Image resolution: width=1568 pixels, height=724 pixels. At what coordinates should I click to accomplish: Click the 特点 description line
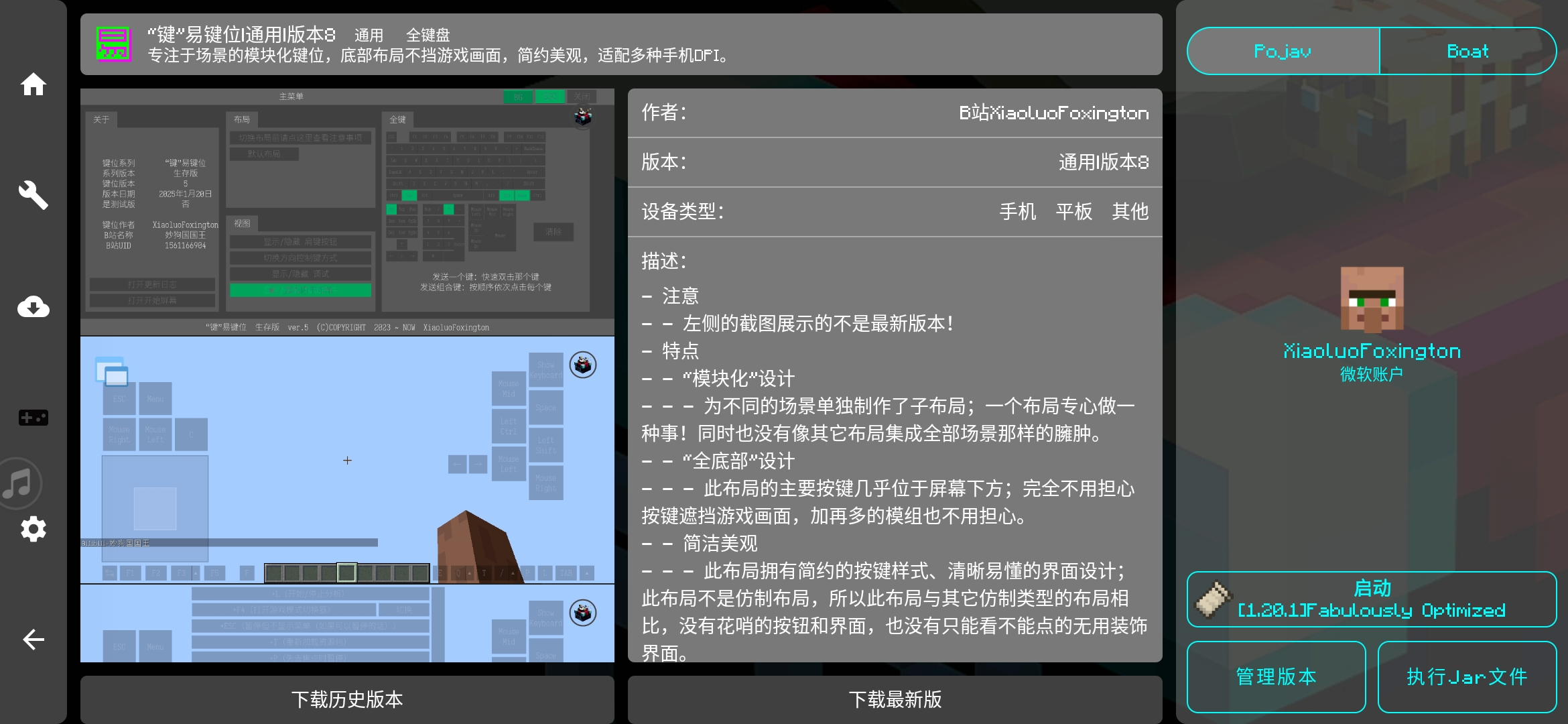point(670,351)
